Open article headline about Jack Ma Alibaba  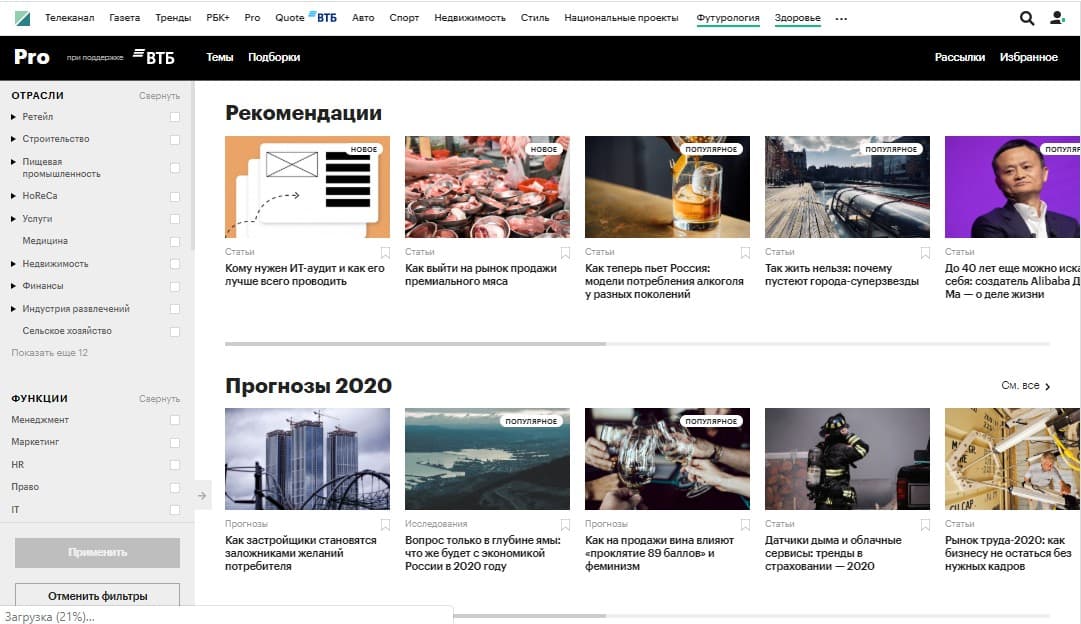coord(1012,281)
